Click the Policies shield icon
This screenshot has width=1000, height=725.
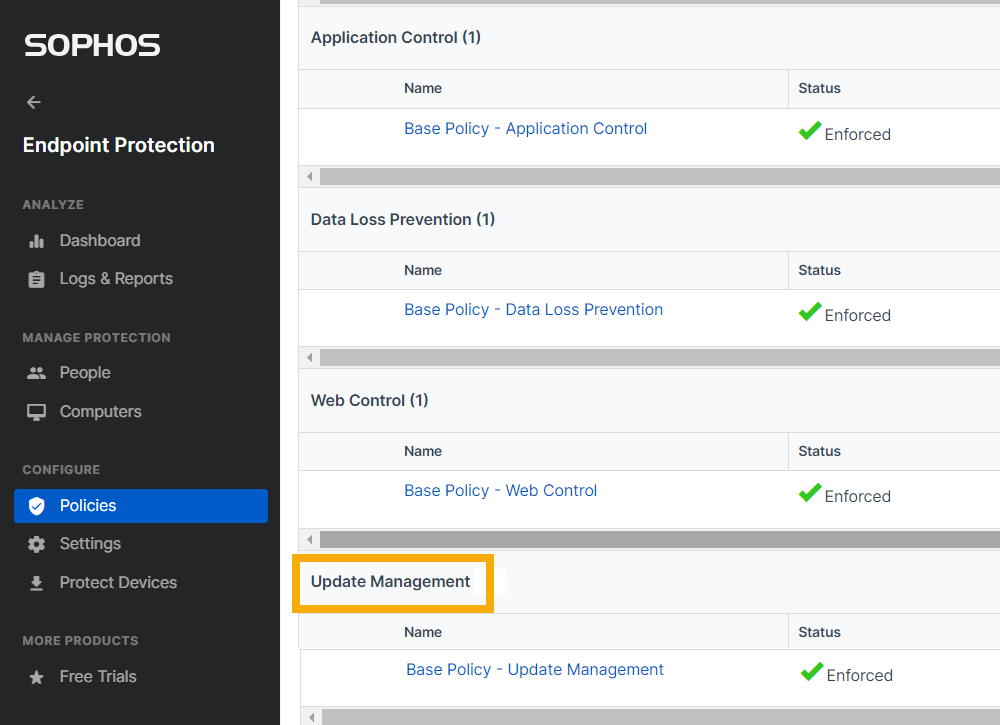pos(37,506)
